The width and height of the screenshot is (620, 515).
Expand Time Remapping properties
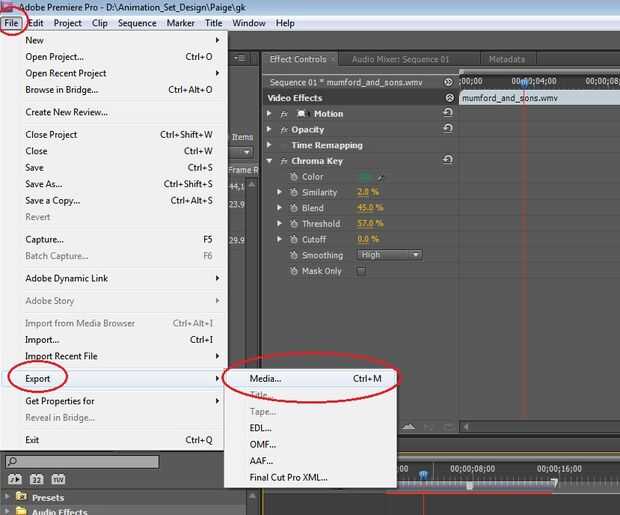coord(269,145)
